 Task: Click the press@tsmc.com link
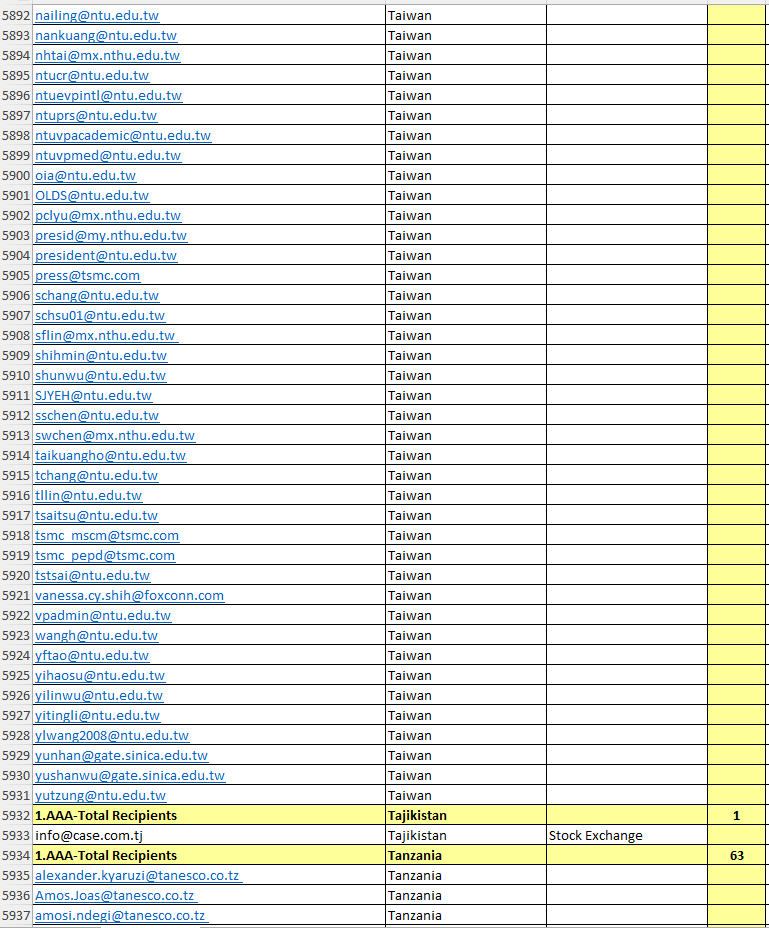click(88, 276)
